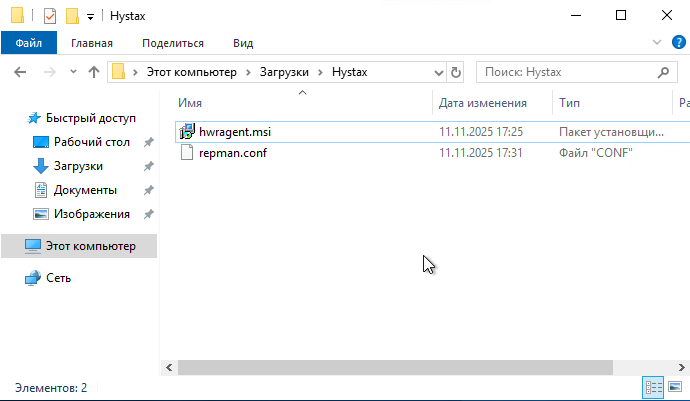
Task: Customize quick access toolbar dropdown
Action: pos(90,16)
